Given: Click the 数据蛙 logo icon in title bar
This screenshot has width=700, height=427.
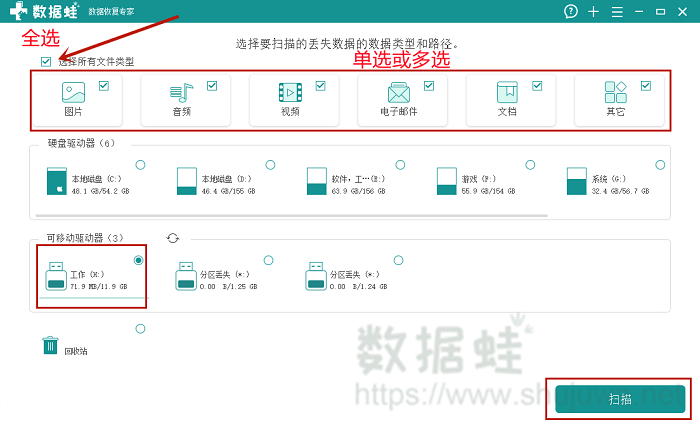Looking at the screenshot, I should click(x=18, y=11).
